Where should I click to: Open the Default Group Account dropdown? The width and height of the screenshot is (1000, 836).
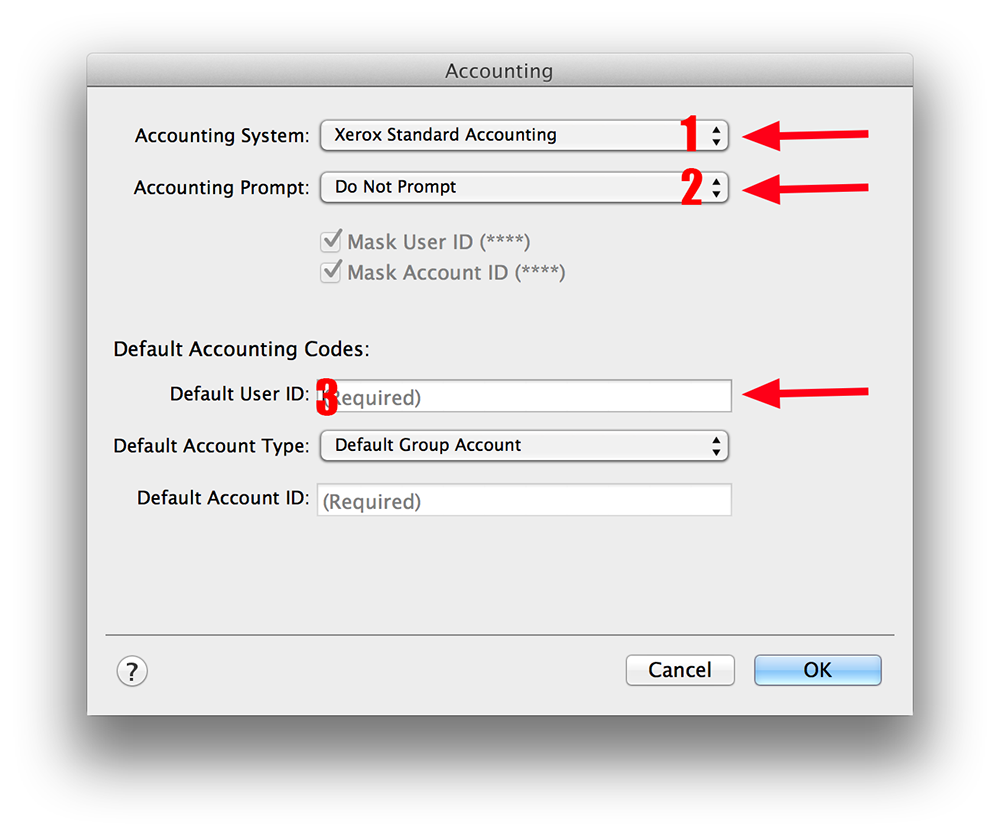[524, 446]
